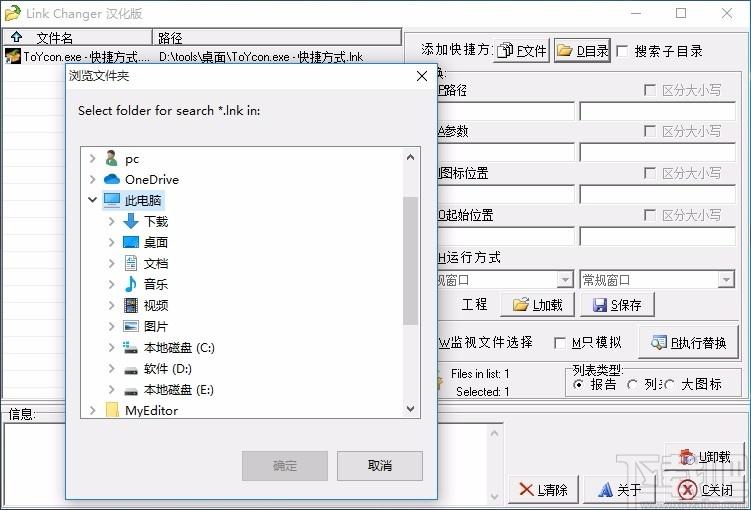Sort by 路径 column header
751x510 pixels.
[277, 37]
